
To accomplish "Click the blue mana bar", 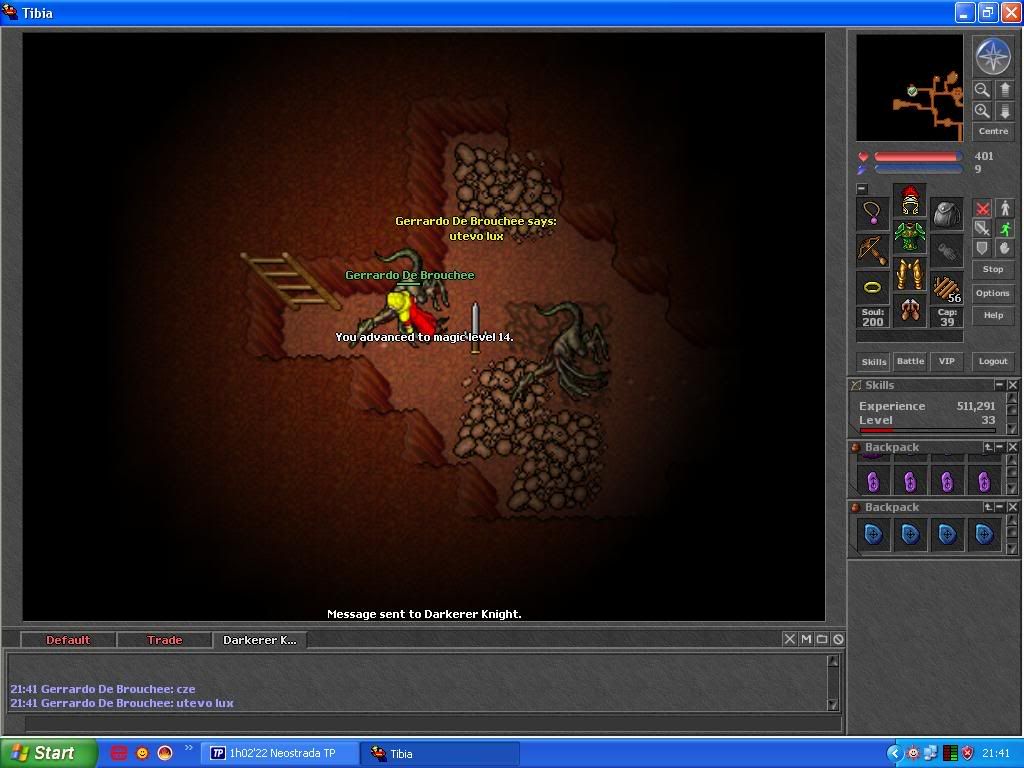I will (918, 169).
